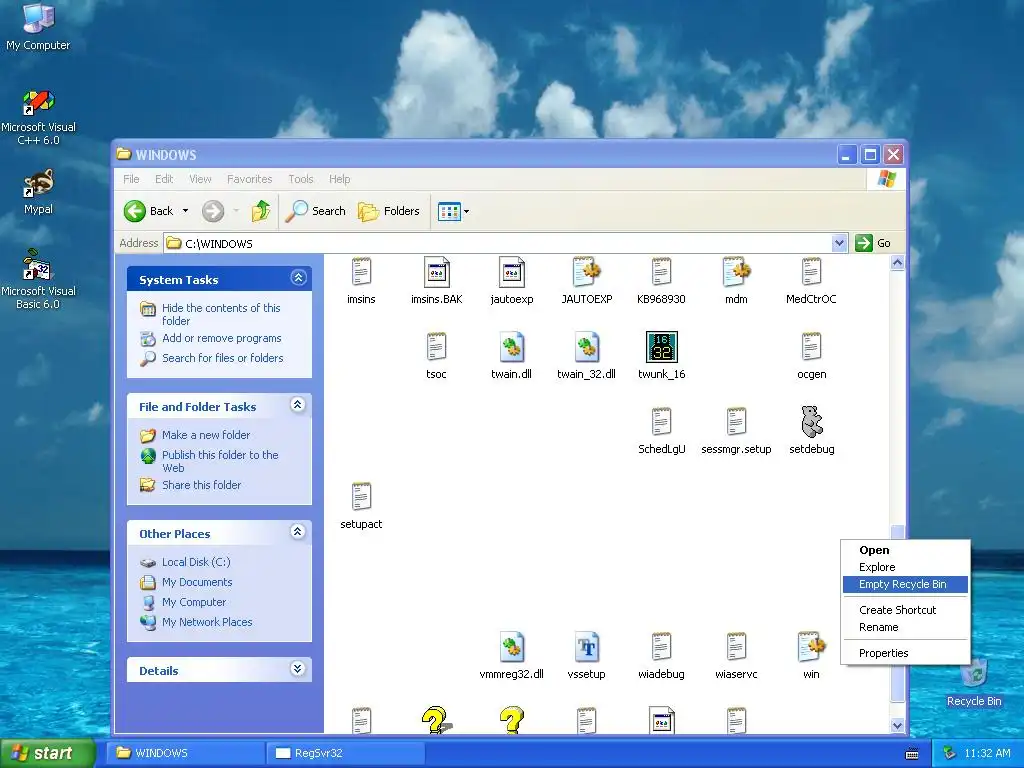Open the Back history dropdown arrow
1024x768 pixels.
point(185,211)
